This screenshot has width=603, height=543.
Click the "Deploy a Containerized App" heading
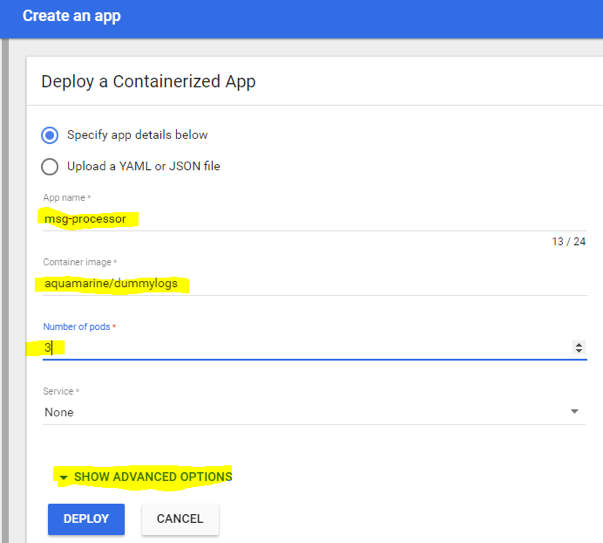(148, 81)
